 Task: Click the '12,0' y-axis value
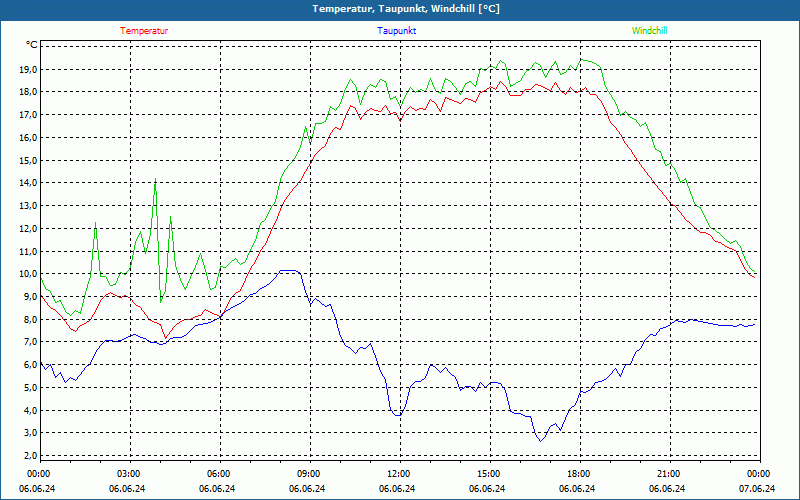tap(28, 229)
